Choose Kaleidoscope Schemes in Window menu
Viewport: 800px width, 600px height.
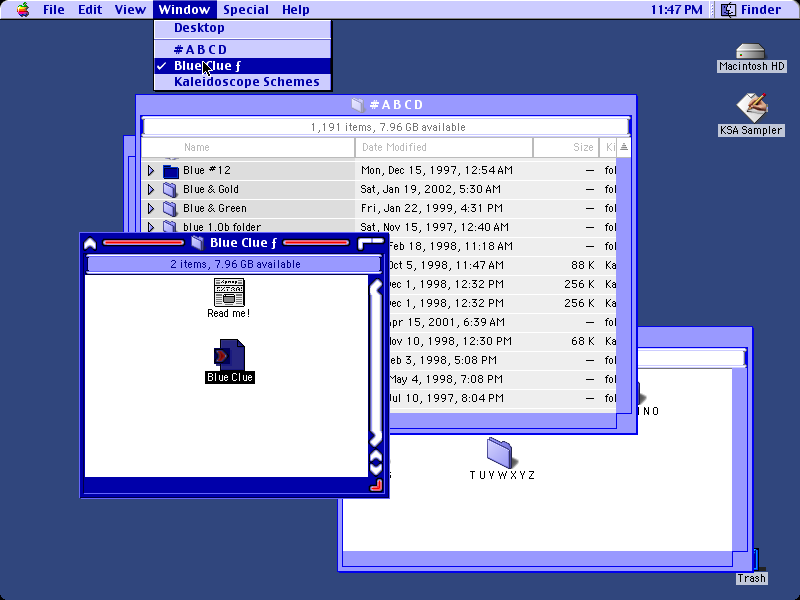pyautogui.click(x=243, y=82)
